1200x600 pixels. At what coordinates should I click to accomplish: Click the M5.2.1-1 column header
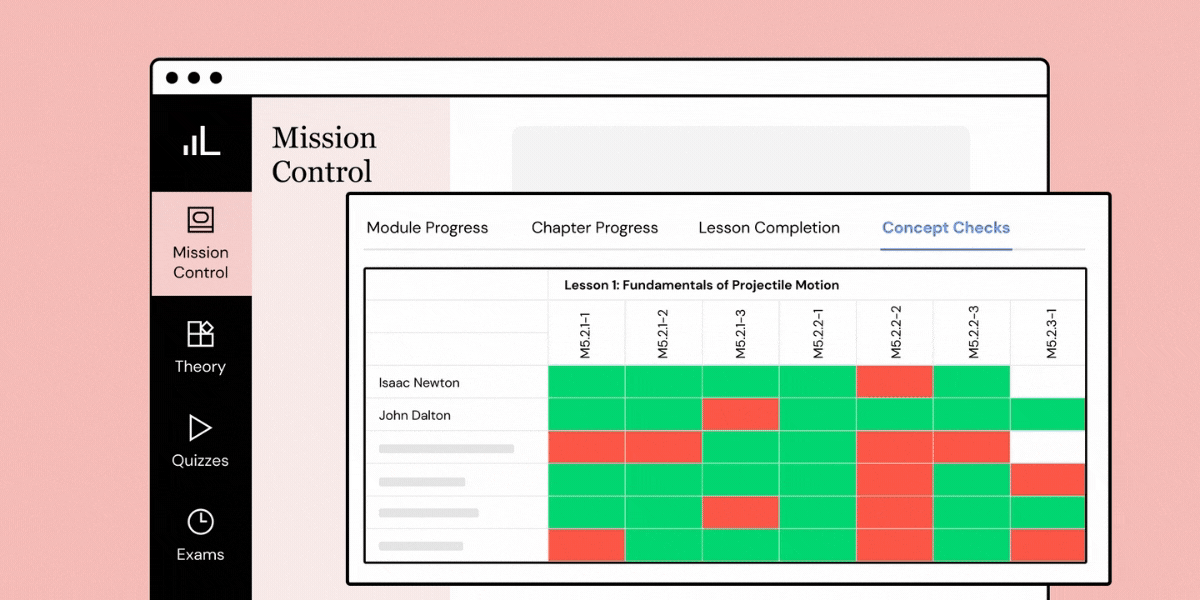pyautogui.click(x=586, y=333)
